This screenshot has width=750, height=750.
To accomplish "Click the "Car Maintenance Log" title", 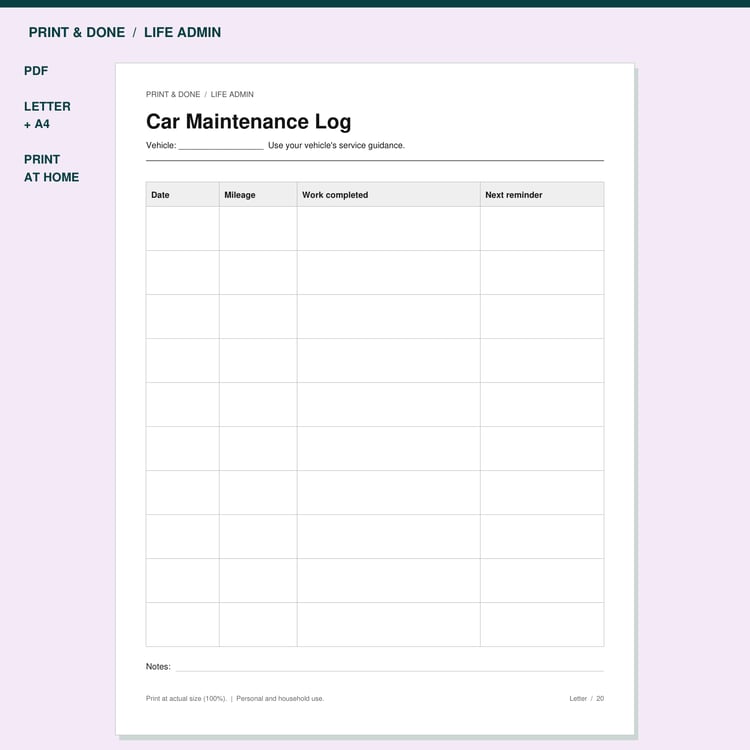I will tap(249, 121).
